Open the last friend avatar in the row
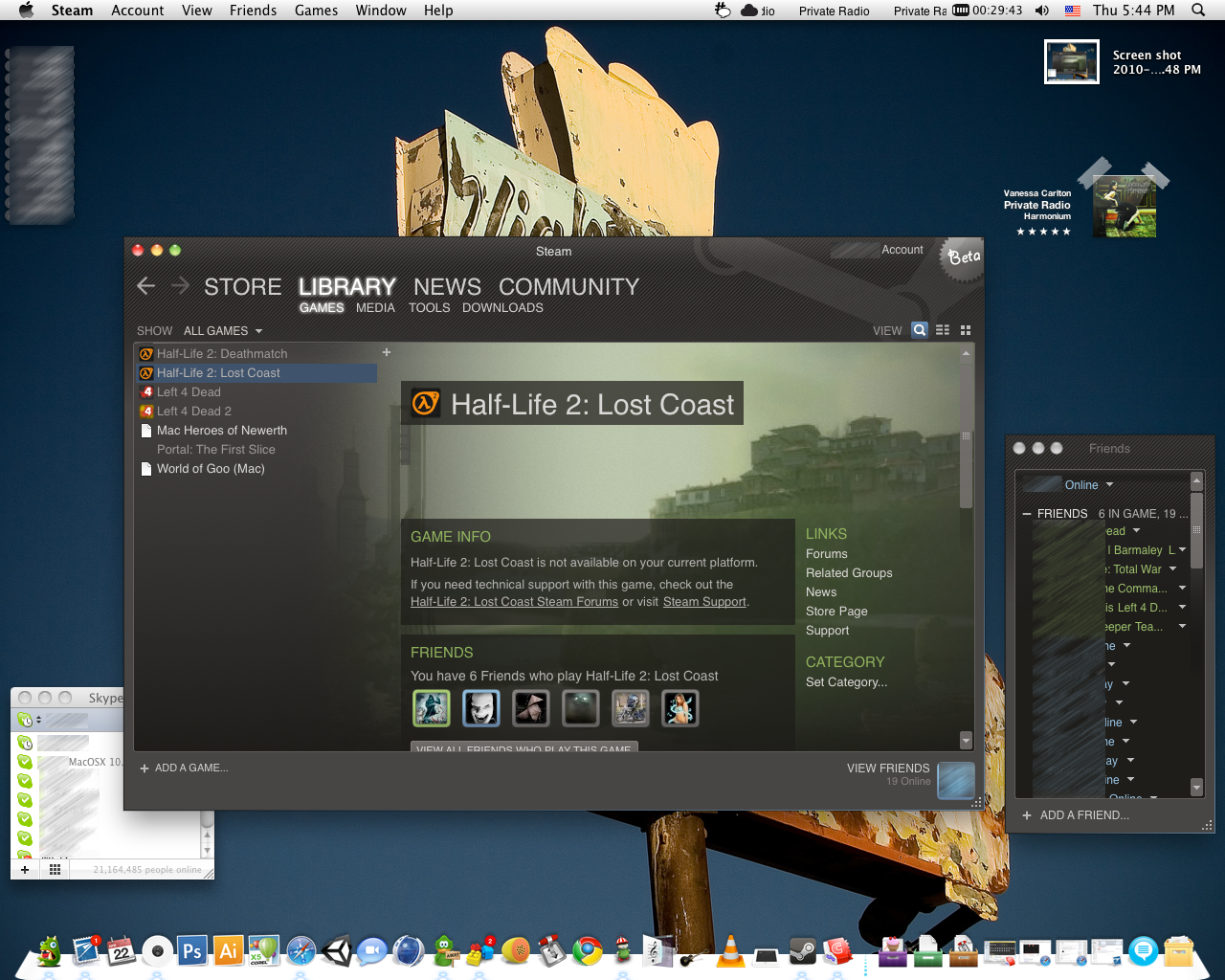 tap(680, 708)
